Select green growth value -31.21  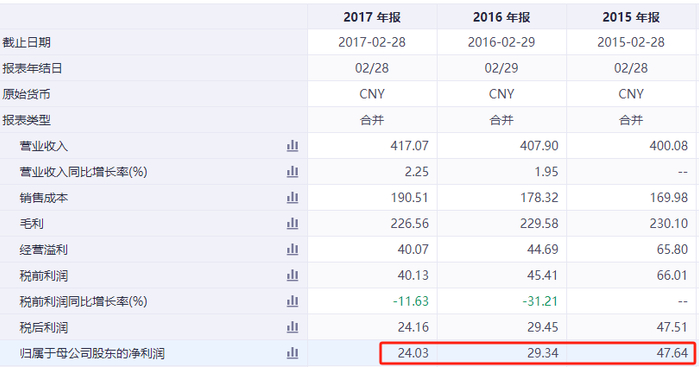pos(540,301)
